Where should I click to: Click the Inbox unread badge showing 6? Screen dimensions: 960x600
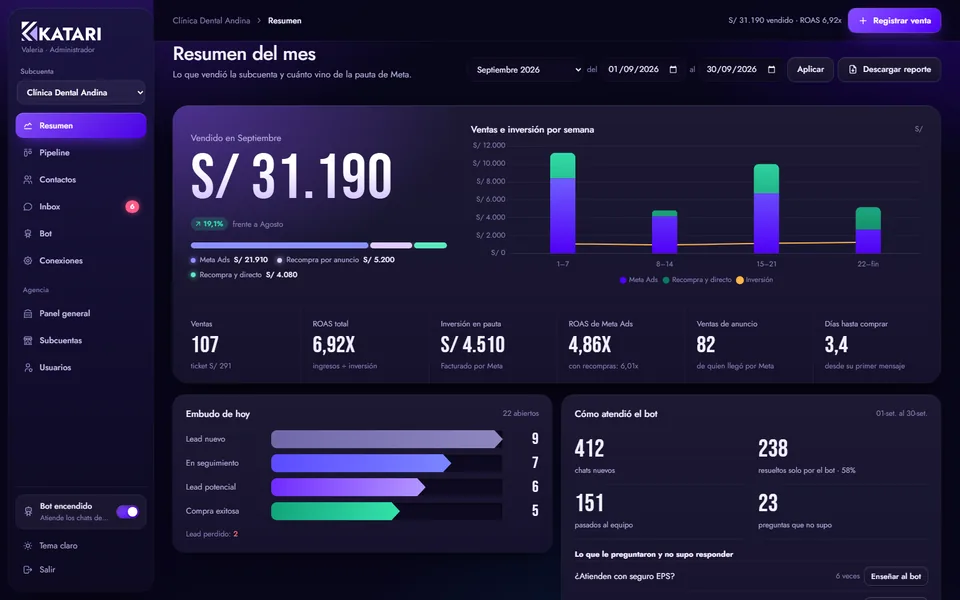(132, 206)
